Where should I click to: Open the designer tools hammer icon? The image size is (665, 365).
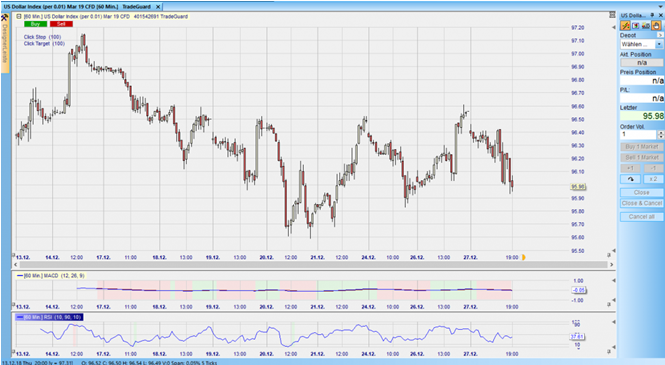pyautogui.click(x=4, y=18)
